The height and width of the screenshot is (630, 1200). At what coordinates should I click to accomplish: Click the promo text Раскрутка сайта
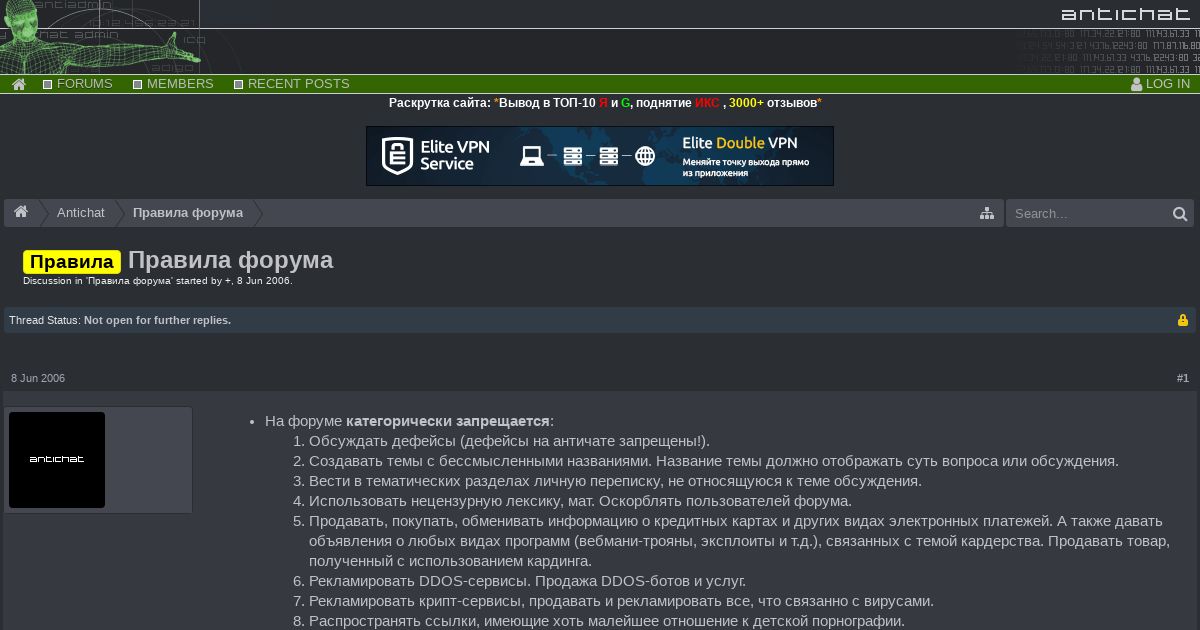pos(440,103)
